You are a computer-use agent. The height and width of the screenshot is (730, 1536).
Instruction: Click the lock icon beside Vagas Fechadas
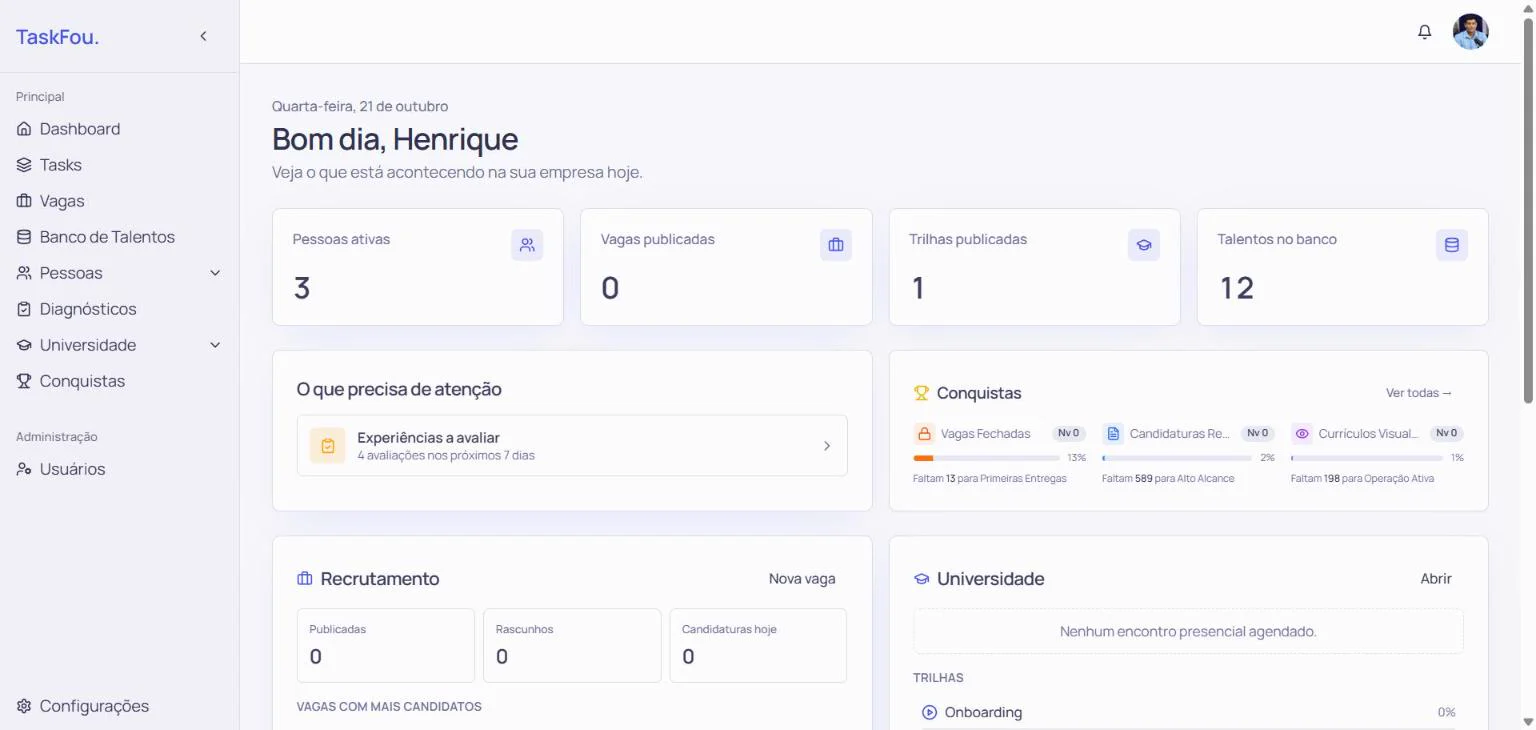point(924,434)
